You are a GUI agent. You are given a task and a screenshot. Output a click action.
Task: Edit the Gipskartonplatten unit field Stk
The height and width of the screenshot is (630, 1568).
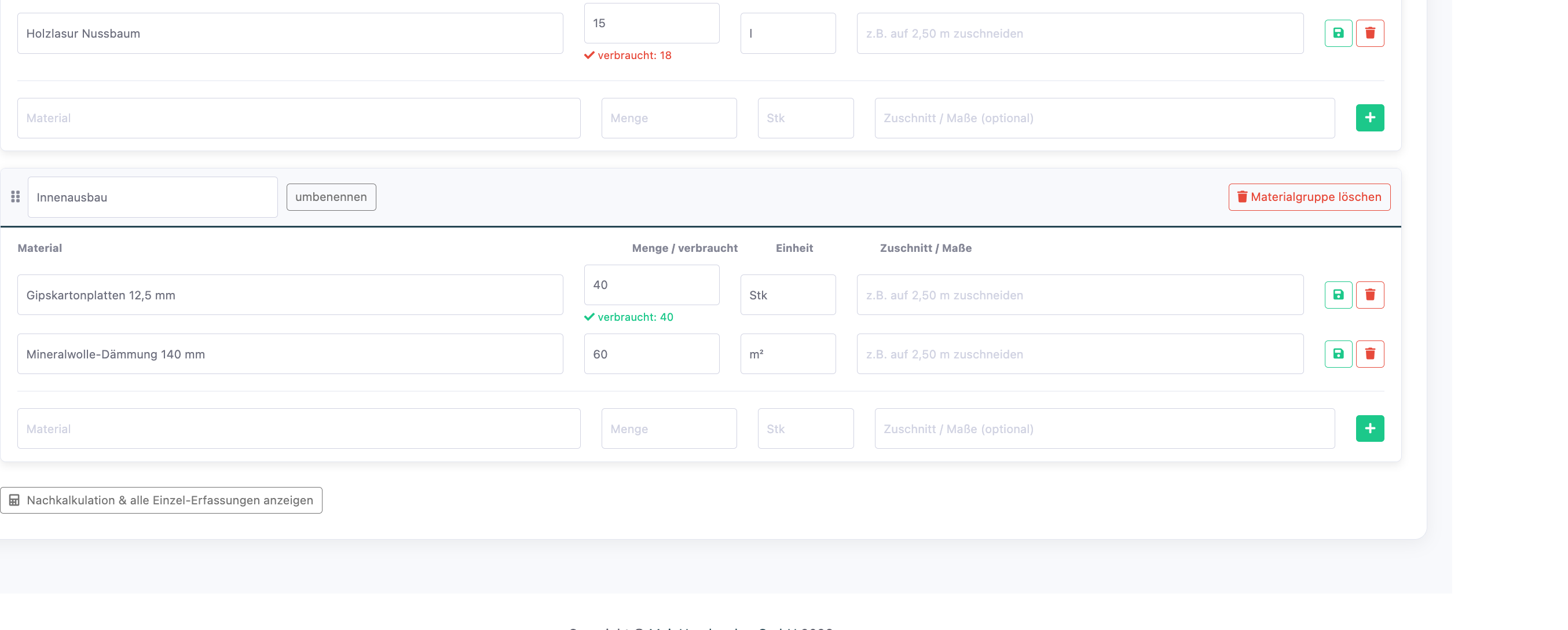coord(788,295)
